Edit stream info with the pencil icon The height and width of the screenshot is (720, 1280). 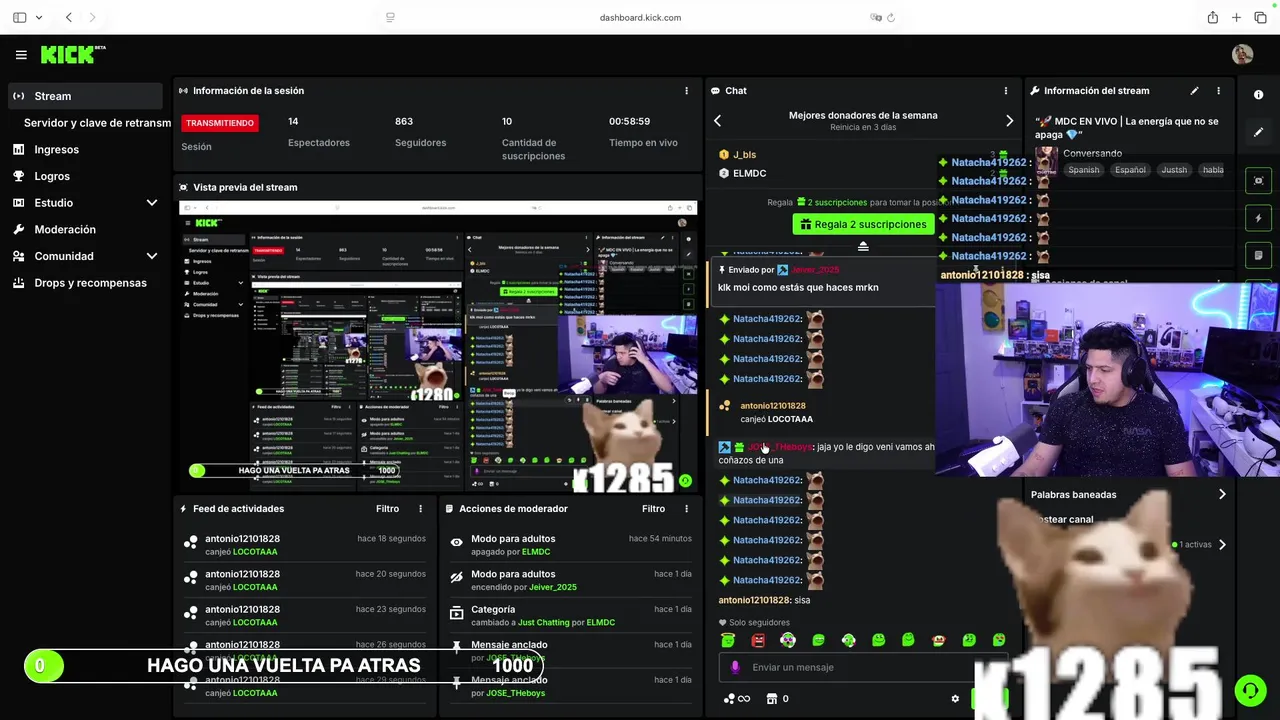pos(1194,91)
